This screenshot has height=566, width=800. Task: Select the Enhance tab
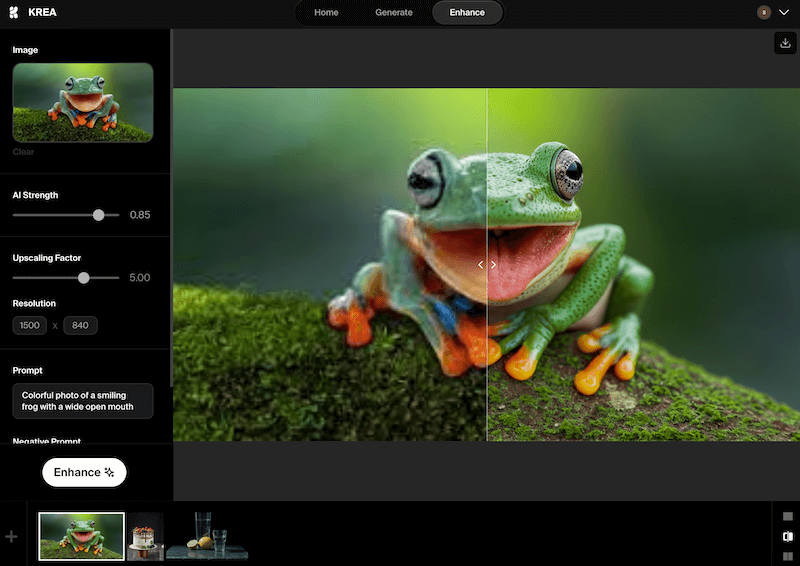[x=467, y=13]
